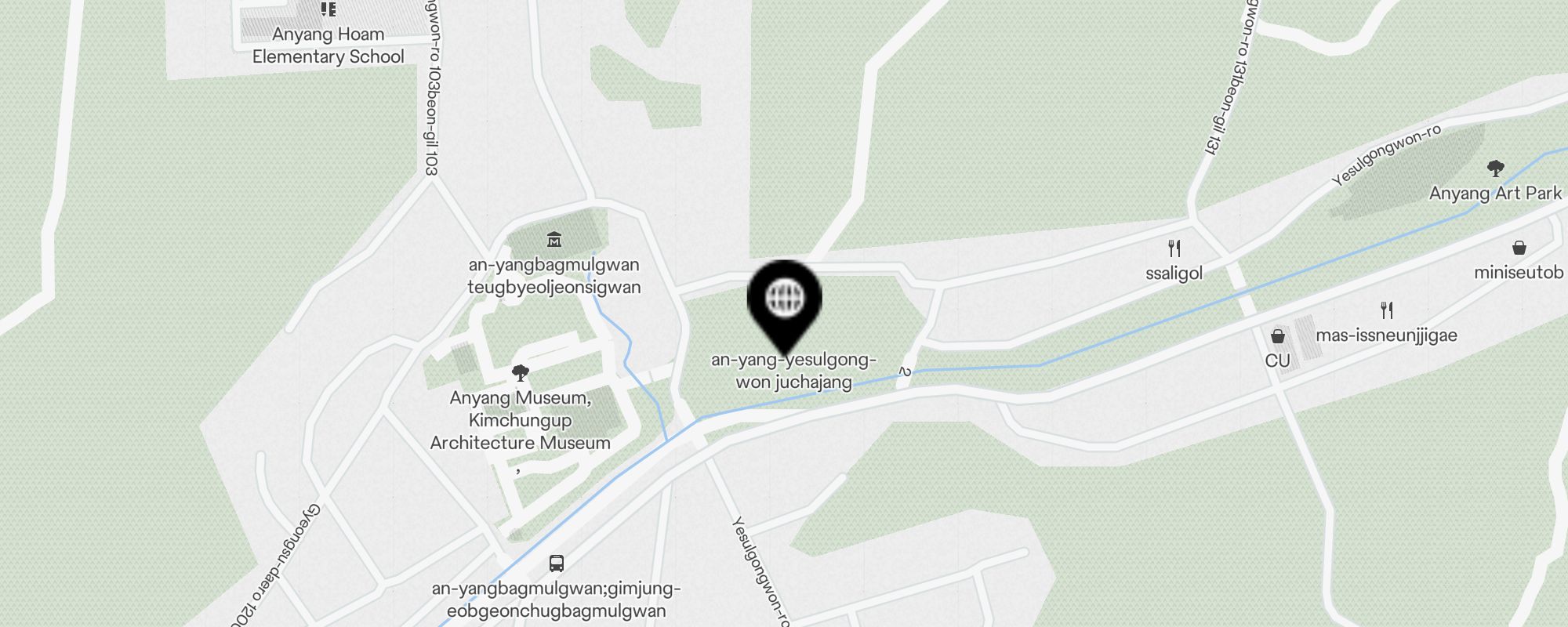Select the CU store shopping basket icon
Viewport: 1568px width, 627px height.
click(x=1278, y=336)
